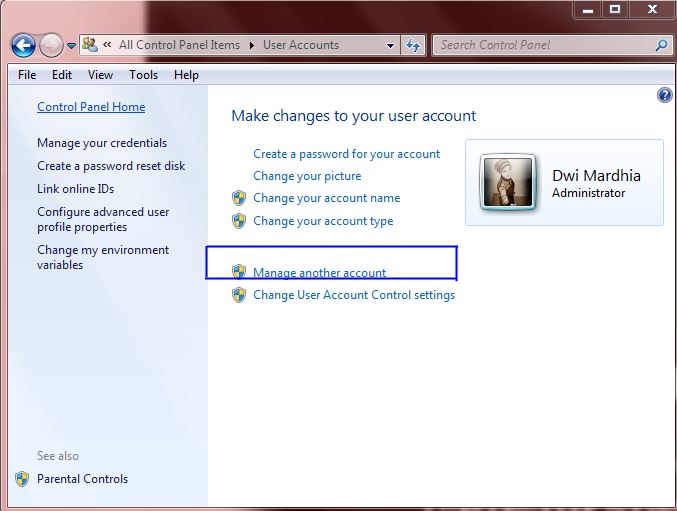Click All Control Panel Items breadcrumb
Image resolution: width=677 pixels, height=511 pixels.
point(179,45)
